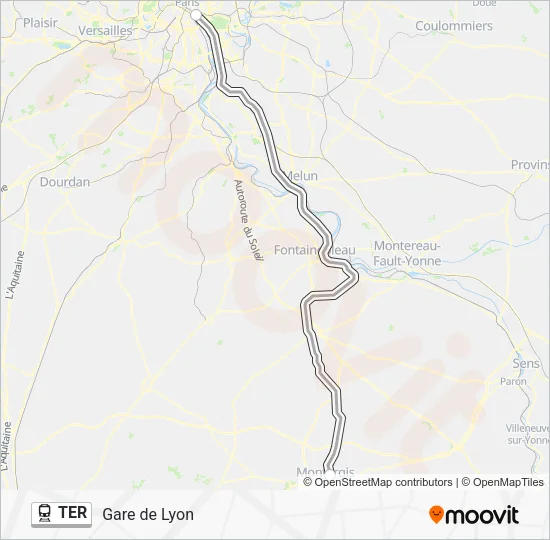This screenshot has height=540, width=550.
Task: Click the Fontainebleau city label
Action: [314, 250]
